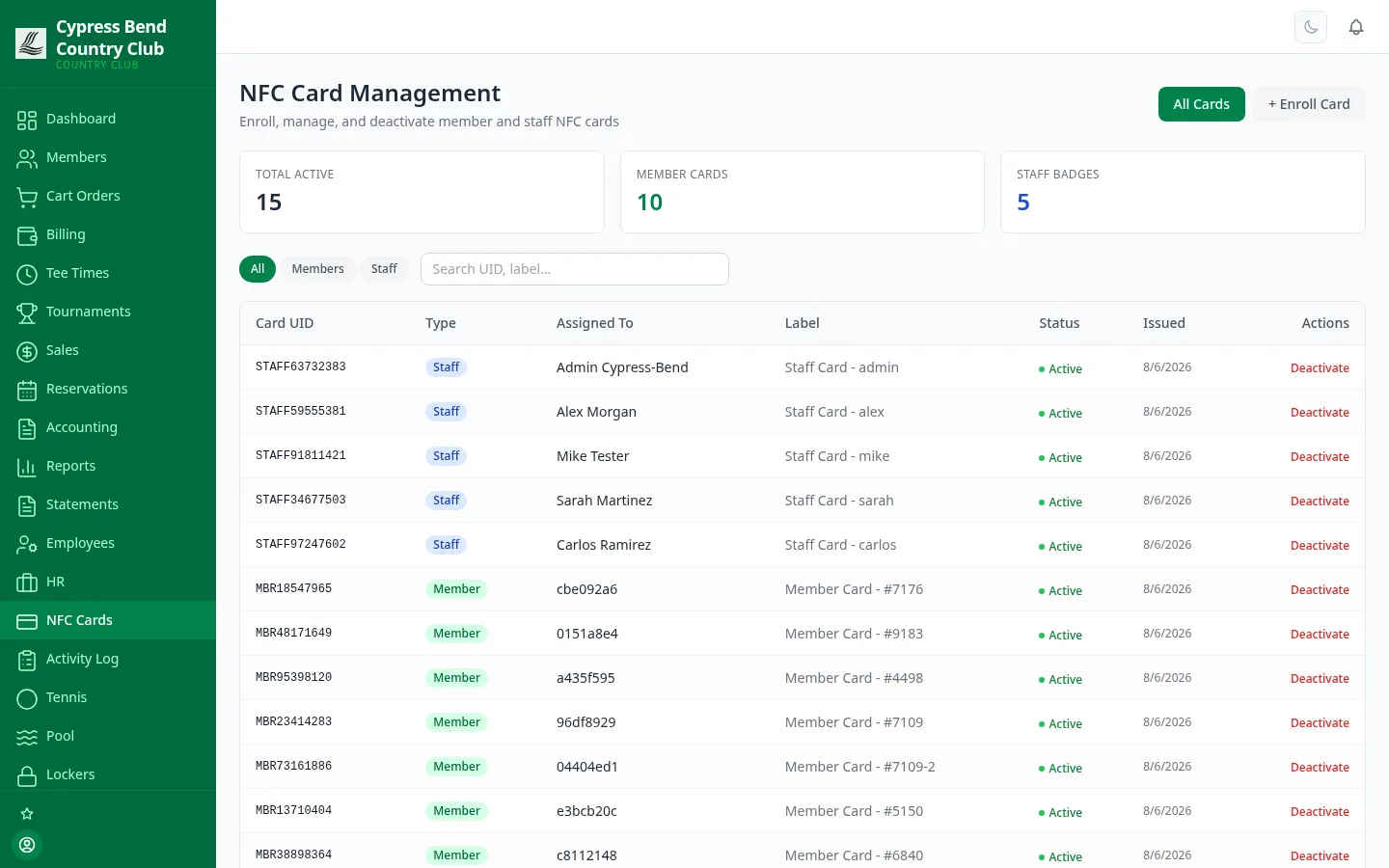1389x868 pixels.
Task: Click the Pool waves icon
Action: (x=27, y=737)
